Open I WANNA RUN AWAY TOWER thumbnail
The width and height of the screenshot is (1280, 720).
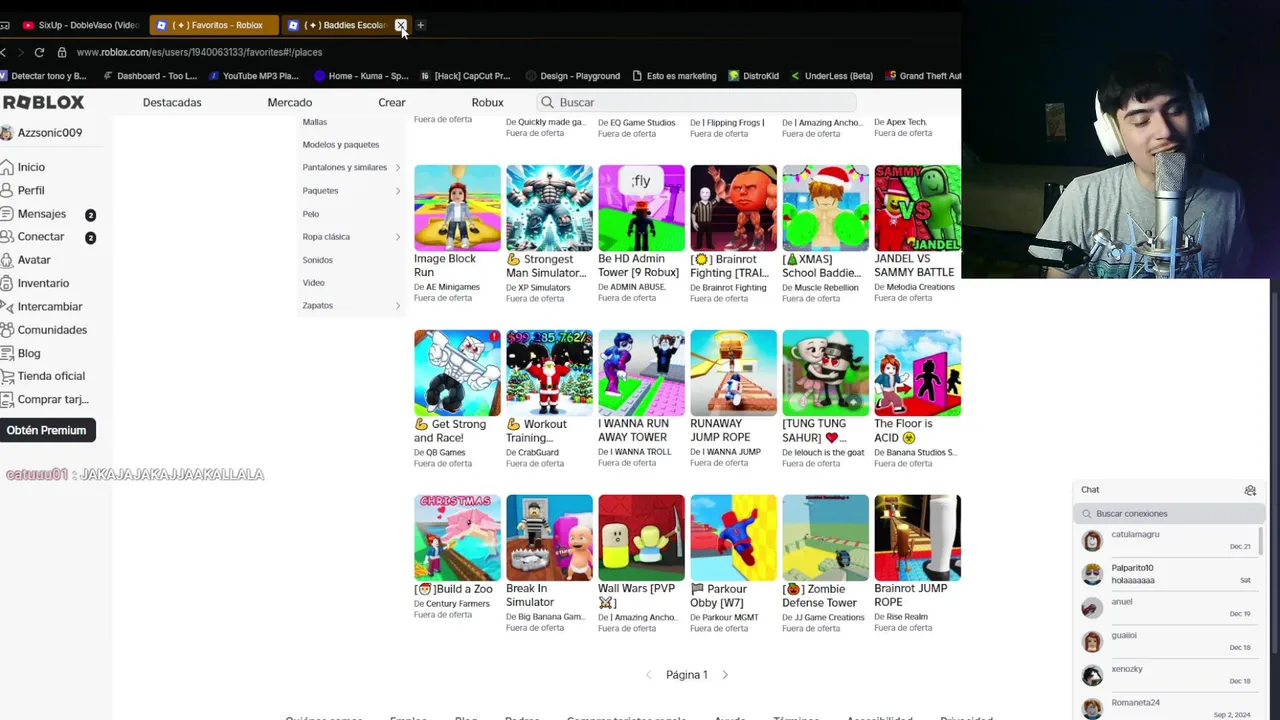pyautogui.click(x=641, y=373)
